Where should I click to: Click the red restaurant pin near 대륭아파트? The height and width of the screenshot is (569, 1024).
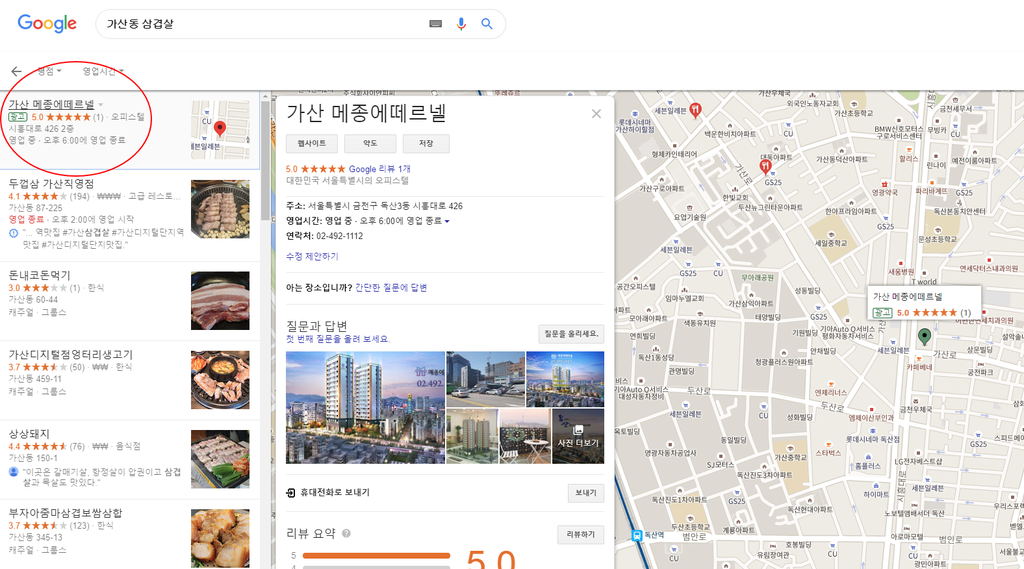[765, 167]
